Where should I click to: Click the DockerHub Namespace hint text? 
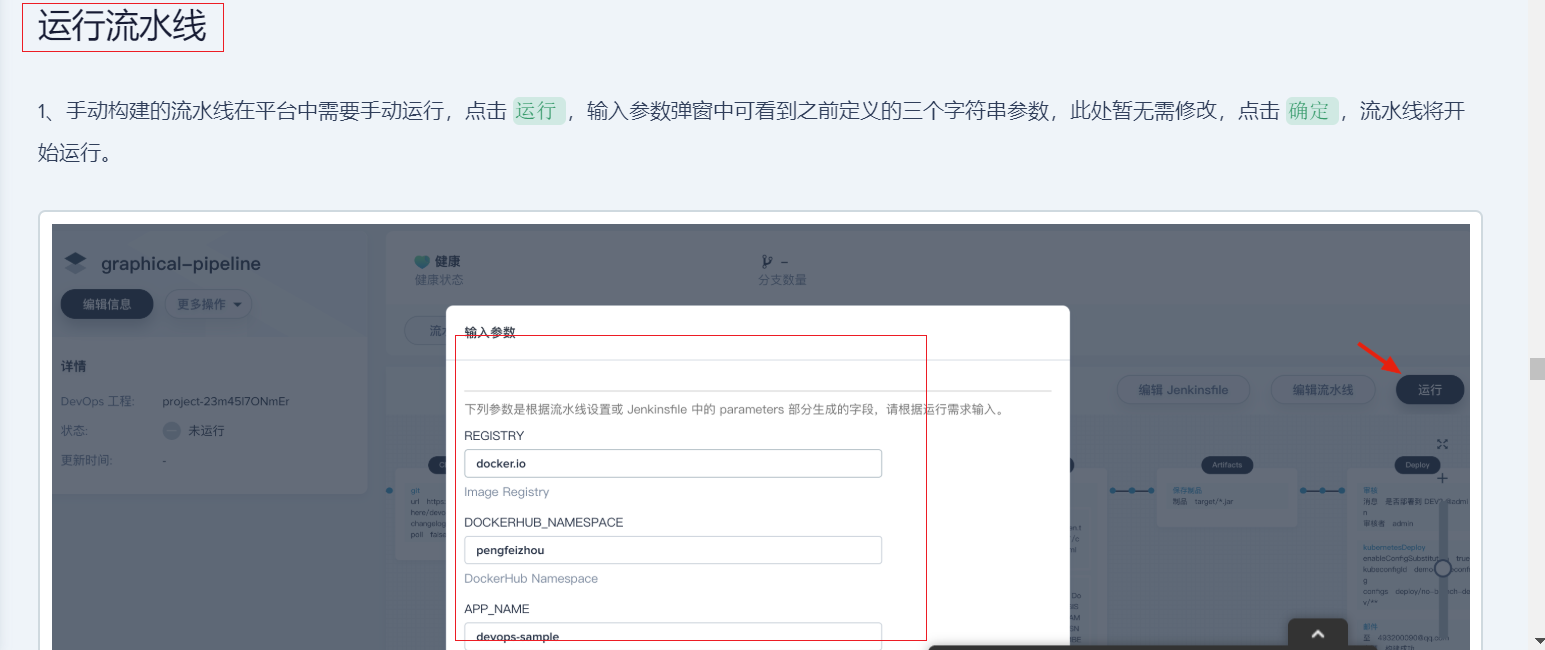tap(531, 578)
